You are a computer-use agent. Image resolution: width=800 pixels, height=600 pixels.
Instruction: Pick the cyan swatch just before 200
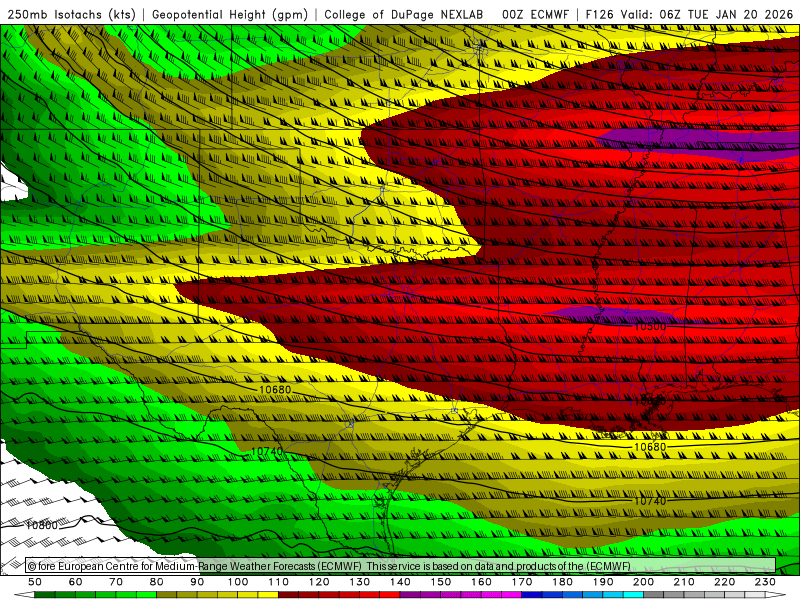point(634,594)
